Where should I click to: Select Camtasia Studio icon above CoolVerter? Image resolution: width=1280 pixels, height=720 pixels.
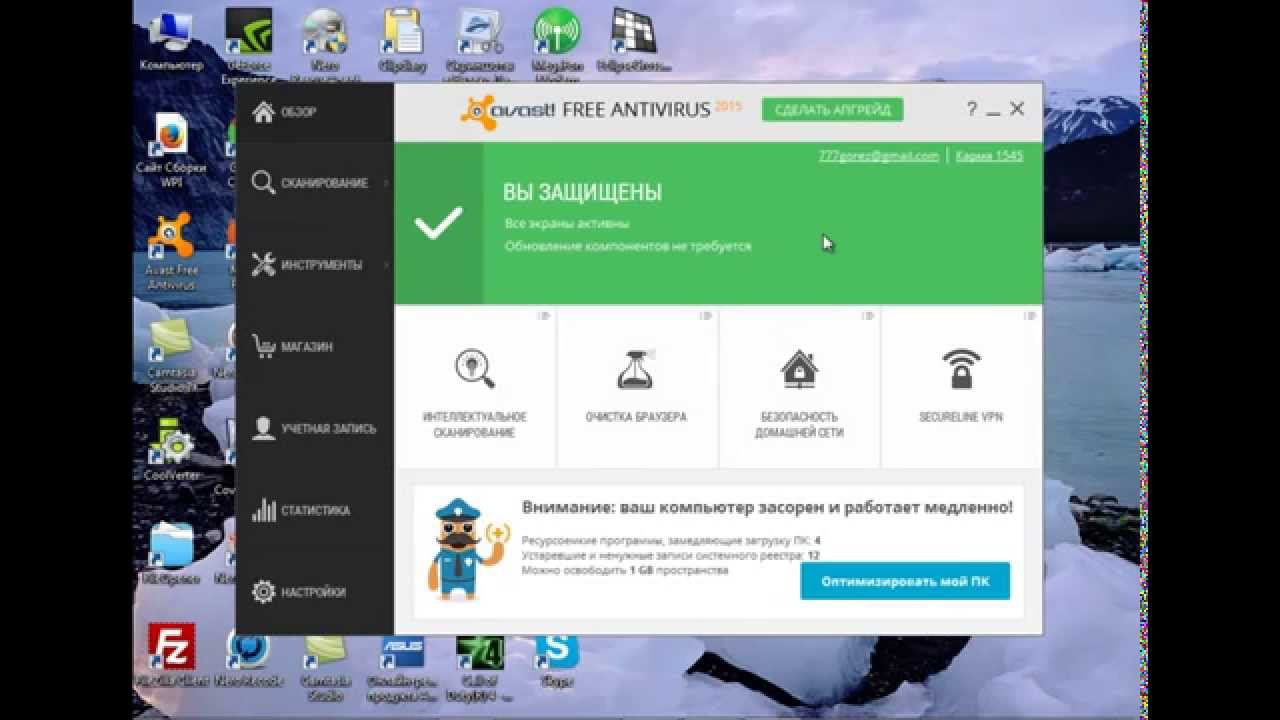(x=172, y=356)
